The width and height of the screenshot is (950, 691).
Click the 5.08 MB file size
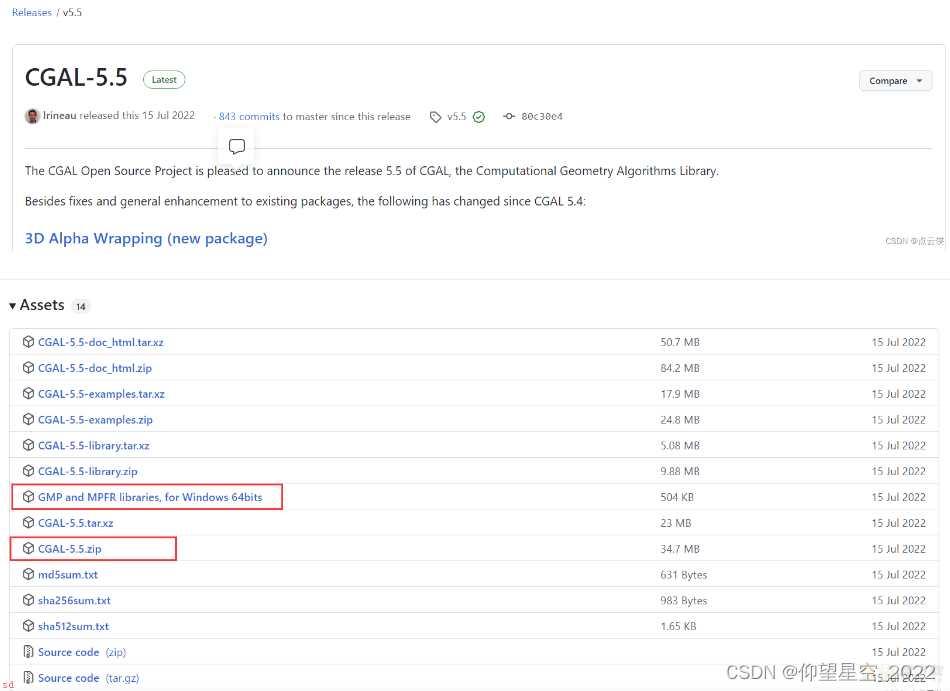[680, 446]
